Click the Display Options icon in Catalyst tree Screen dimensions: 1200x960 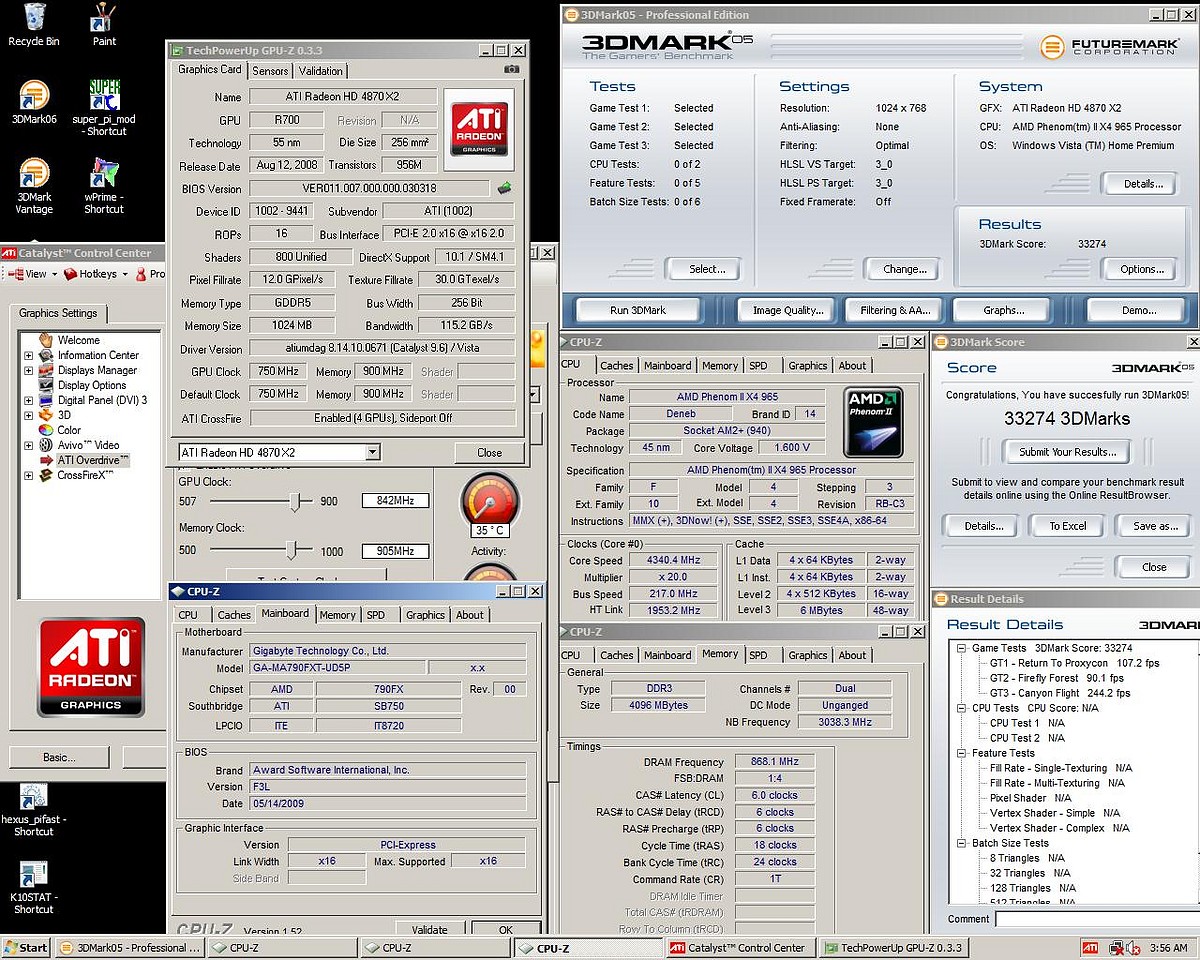click(45, 385)
